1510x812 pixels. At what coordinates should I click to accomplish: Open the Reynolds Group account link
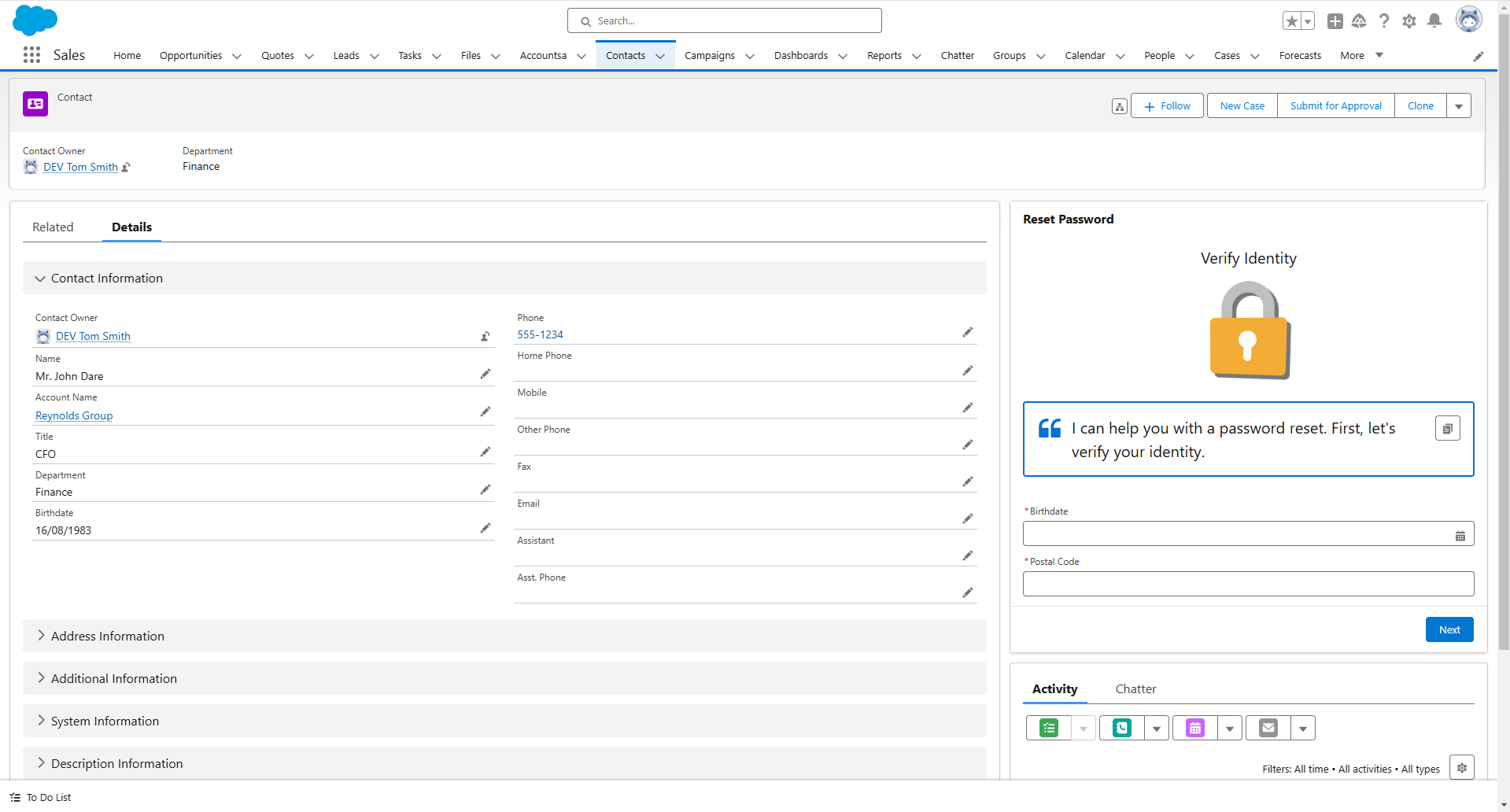click(74, 416)
